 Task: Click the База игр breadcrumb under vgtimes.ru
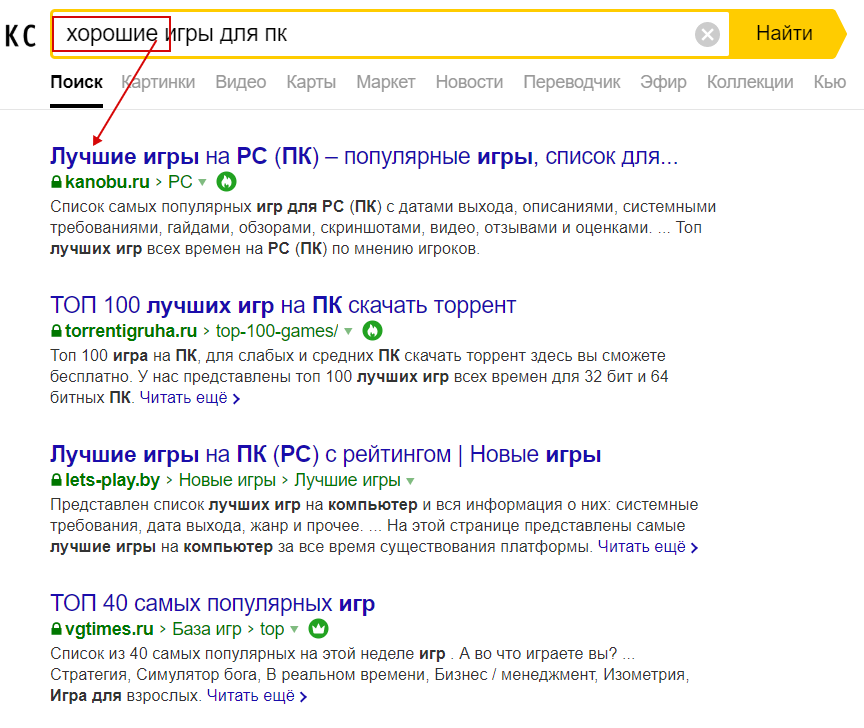coord(207,629)
